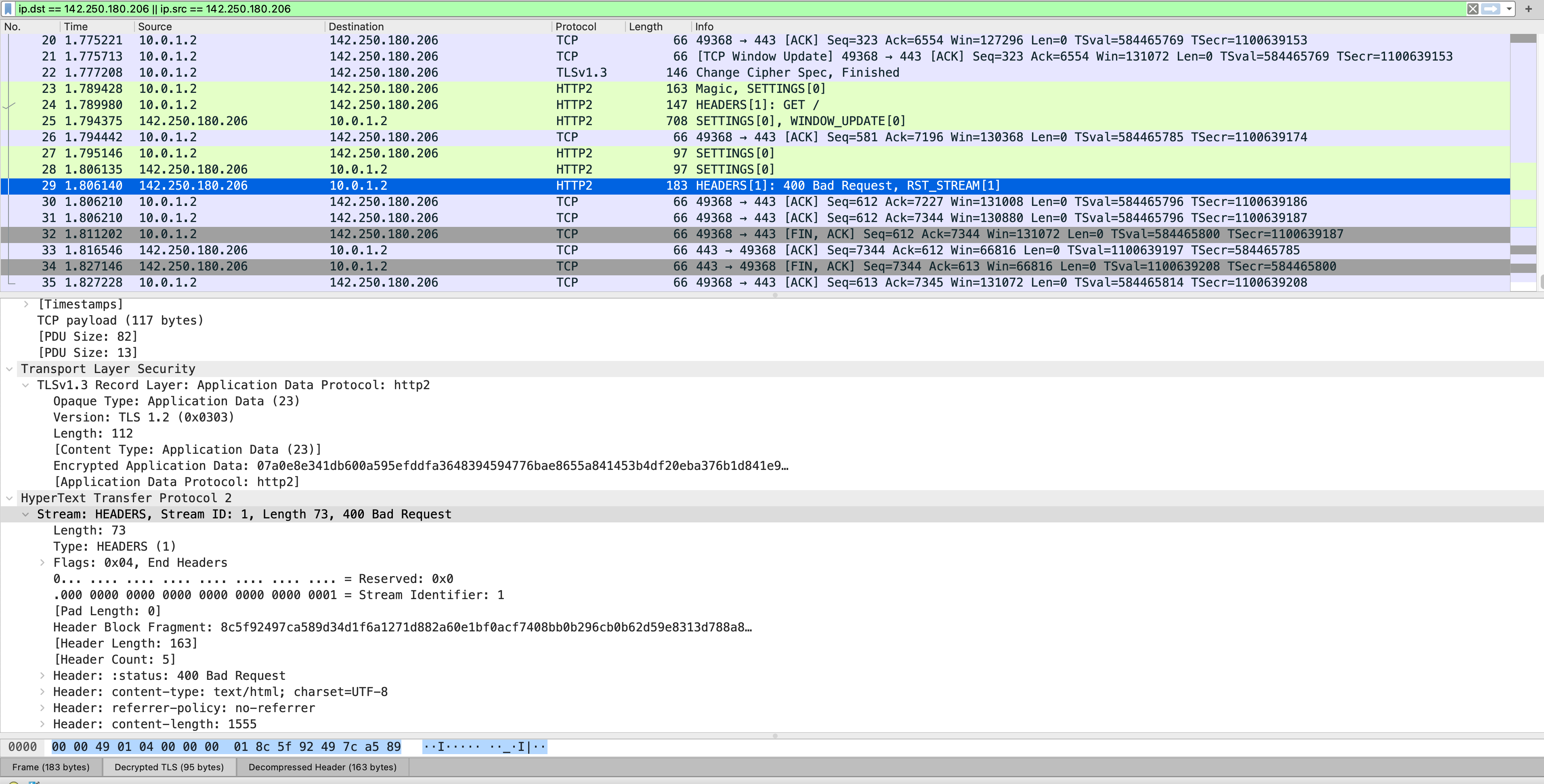Apply the display filter arrow button

pyautogui.click(x=1491, y=9)
